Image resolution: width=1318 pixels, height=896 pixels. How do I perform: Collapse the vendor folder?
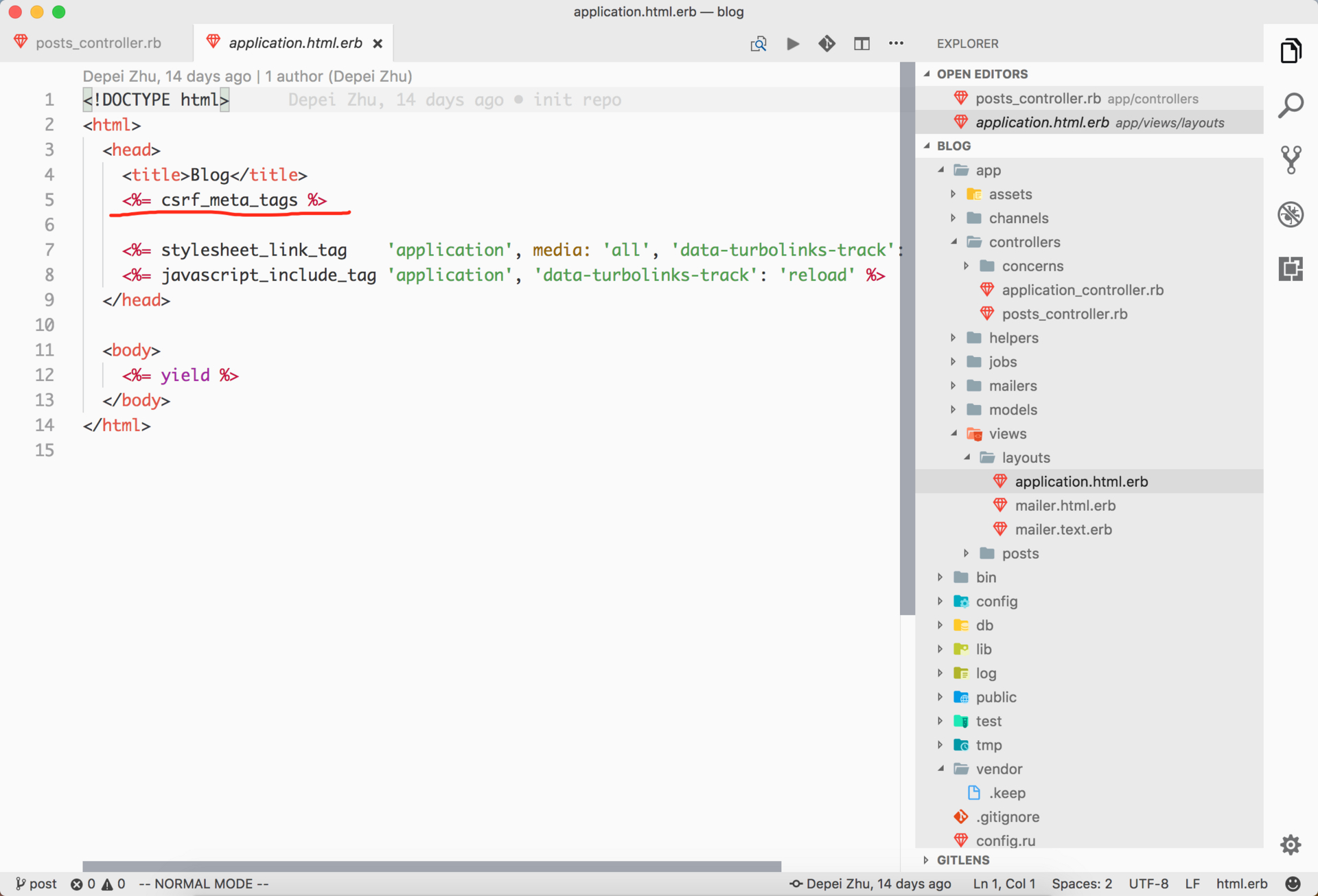click(x=1089, y=770)
